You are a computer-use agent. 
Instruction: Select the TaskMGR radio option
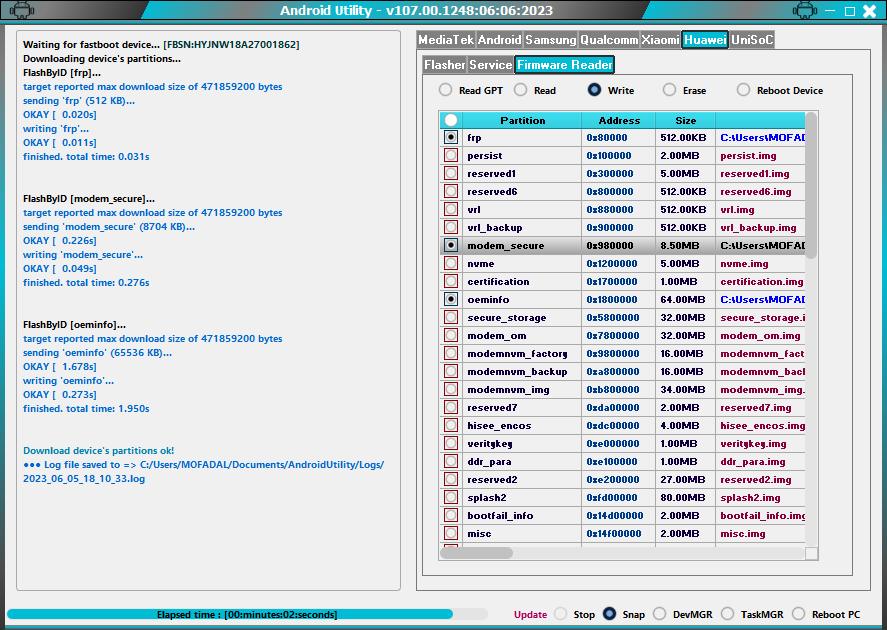coord(727,614)
